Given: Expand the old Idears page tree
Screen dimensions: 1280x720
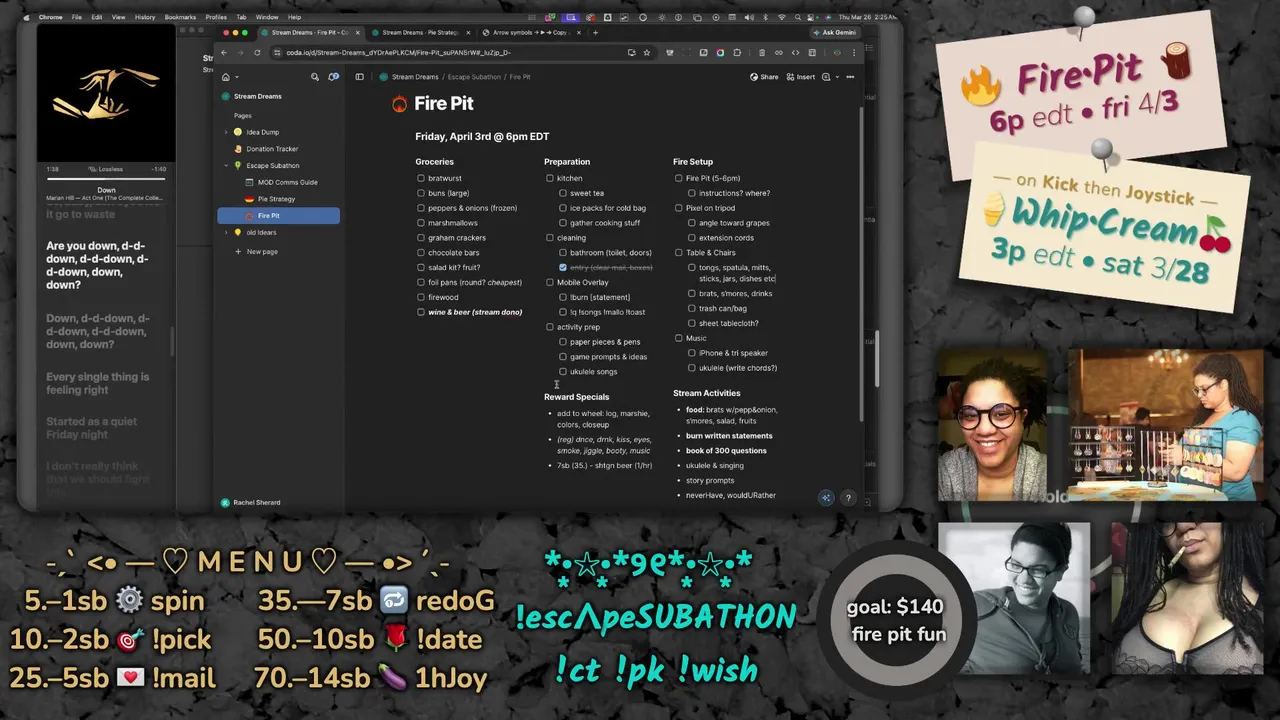Looking at the screenshot, I should (x=226, y=232).
